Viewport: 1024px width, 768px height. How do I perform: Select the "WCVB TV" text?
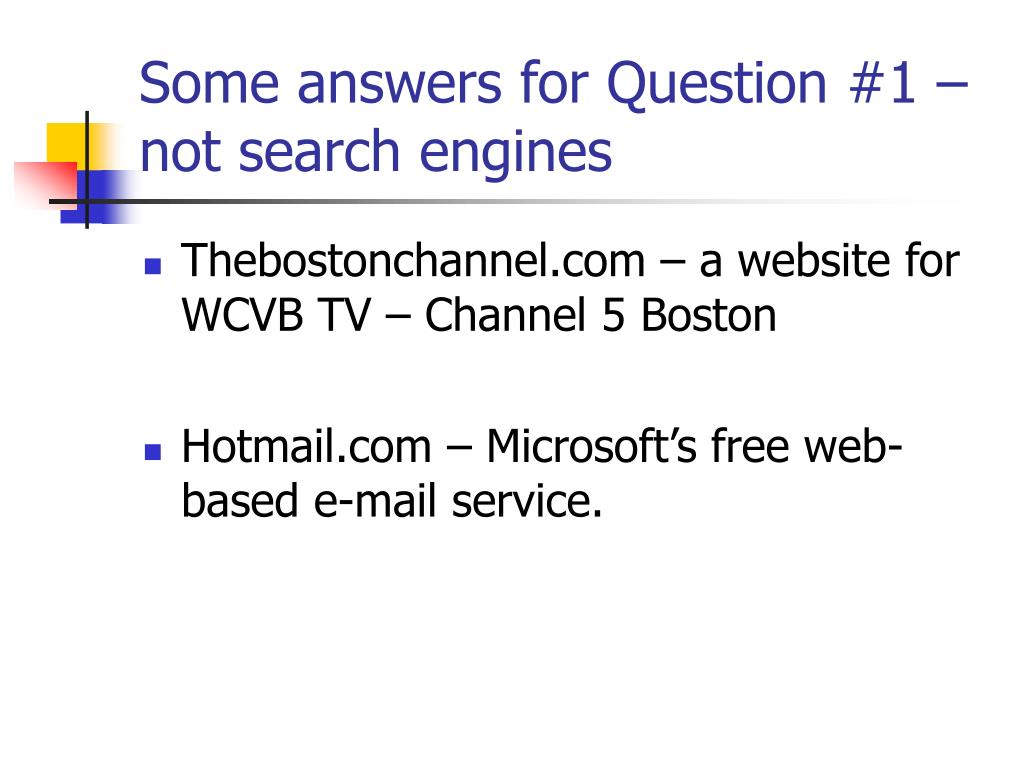[x=276, y=315]
